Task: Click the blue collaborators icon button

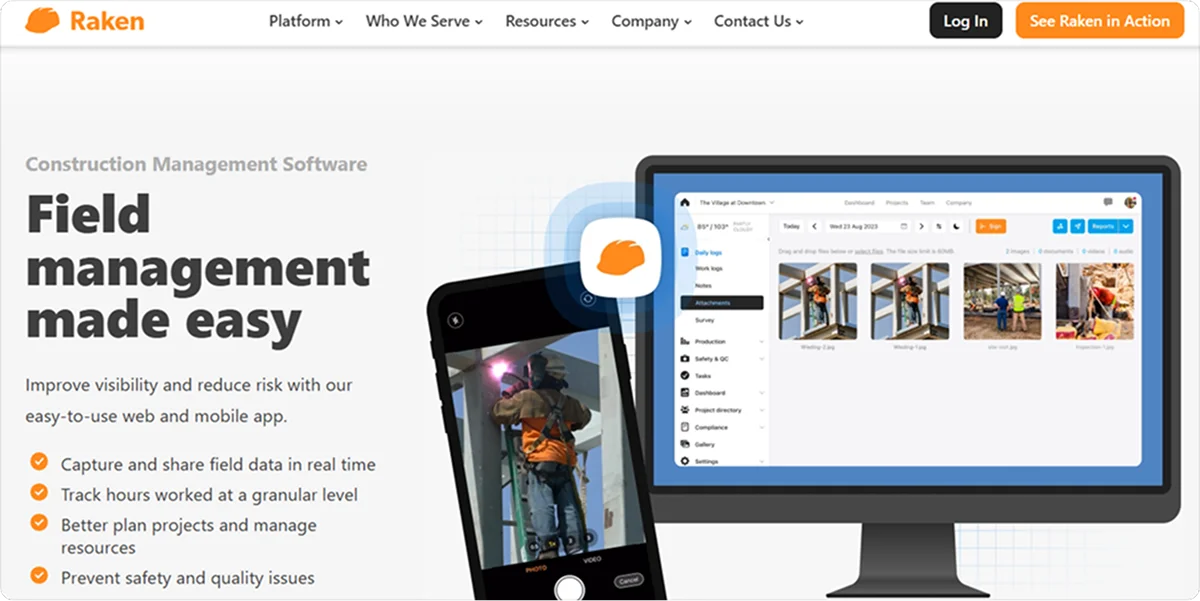Action: tap(1060, 226)
